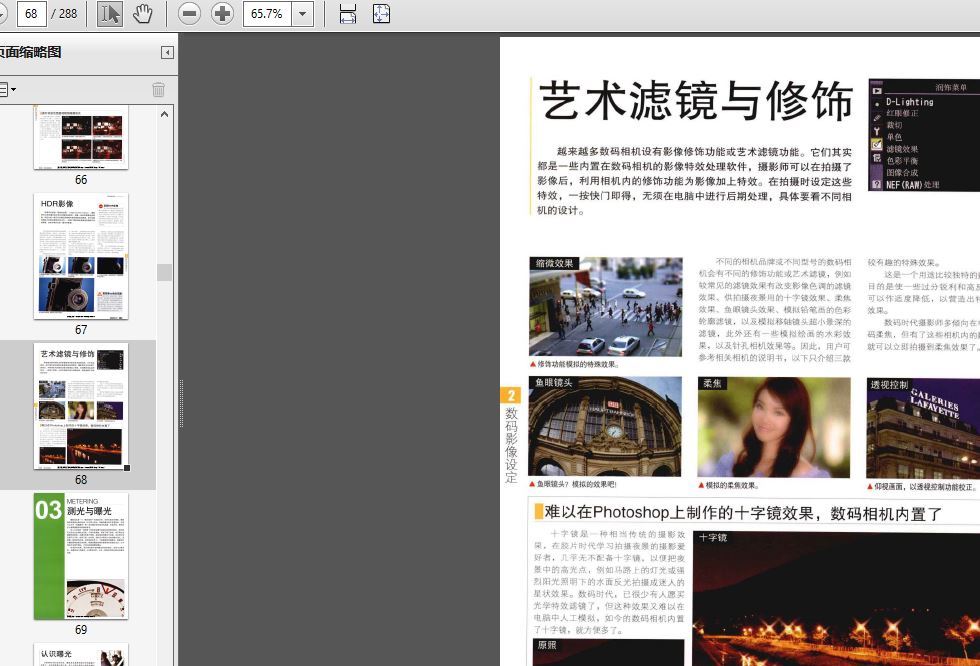Click the 65.7% zoom value field
Image resolution: width=980 pixels, height=666 pixels.
pos(267,14)
